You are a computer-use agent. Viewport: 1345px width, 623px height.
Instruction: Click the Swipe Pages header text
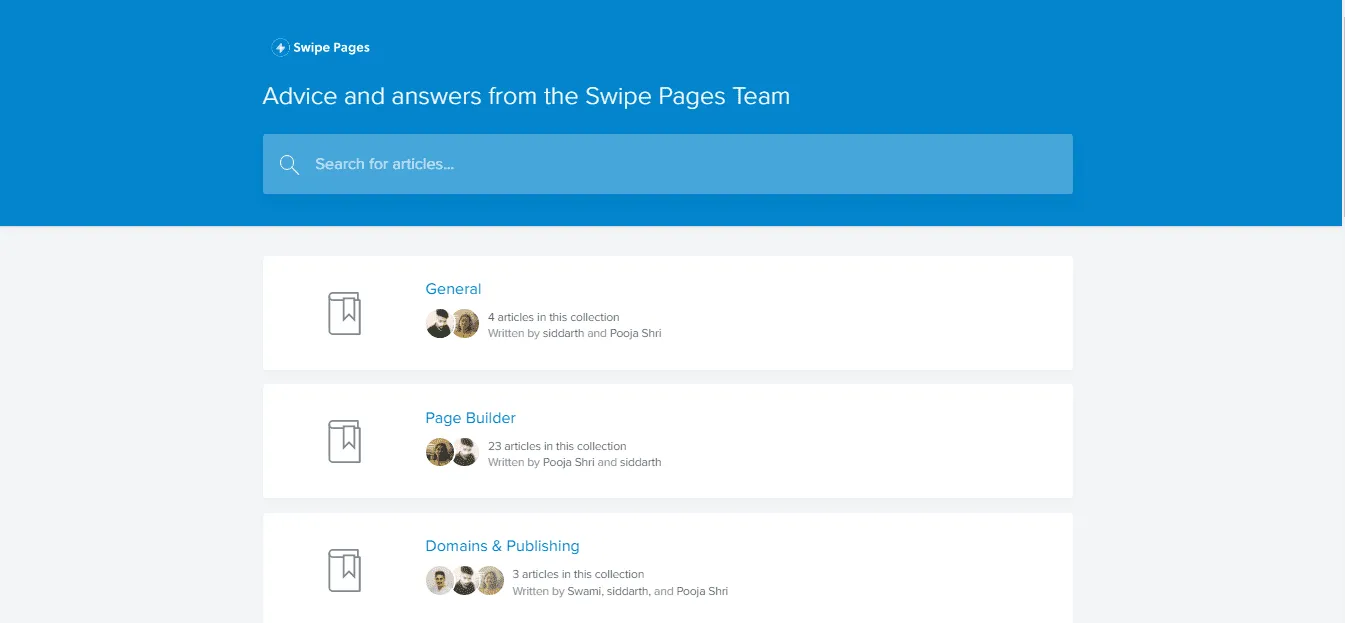point(330,46)
